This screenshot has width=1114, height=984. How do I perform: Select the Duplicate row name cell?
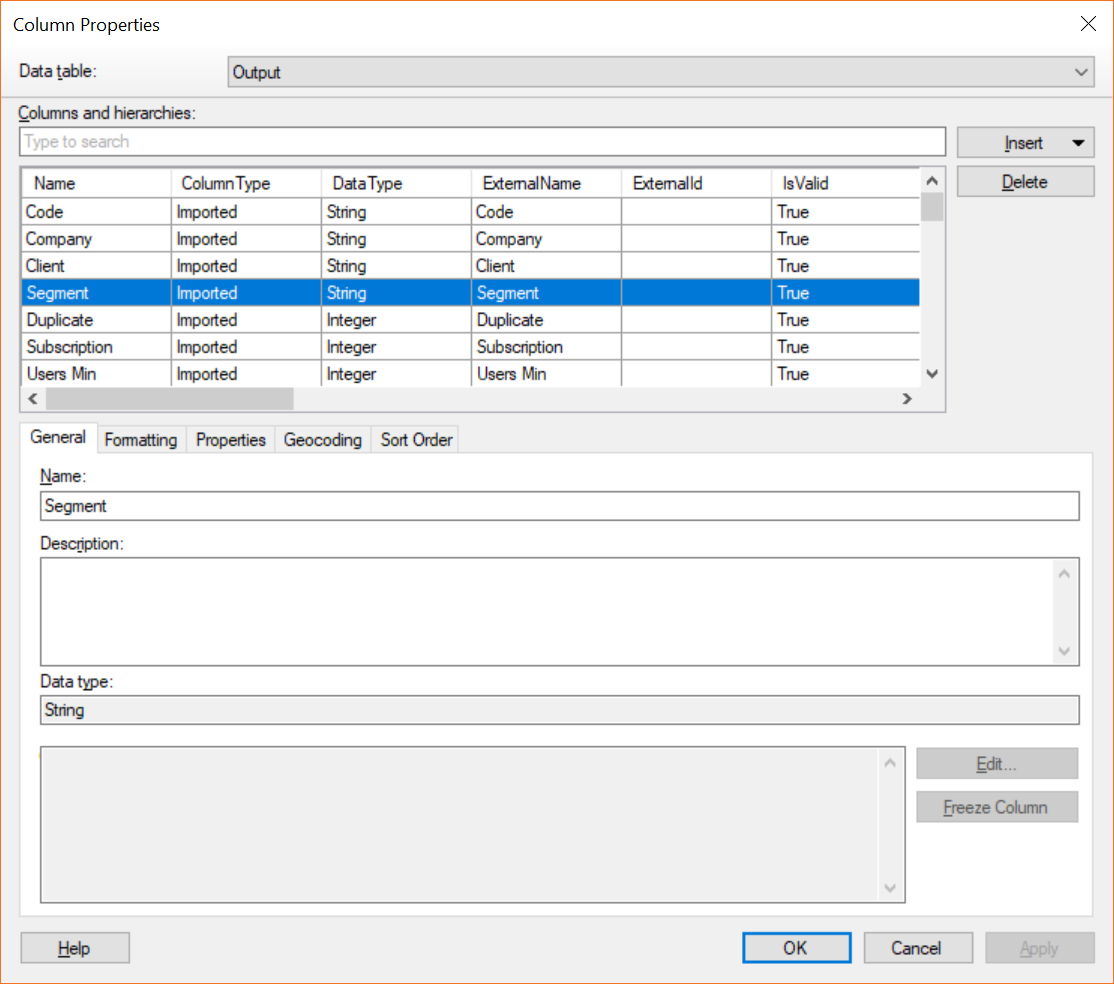pyautogui.click(x=96, y=320)
